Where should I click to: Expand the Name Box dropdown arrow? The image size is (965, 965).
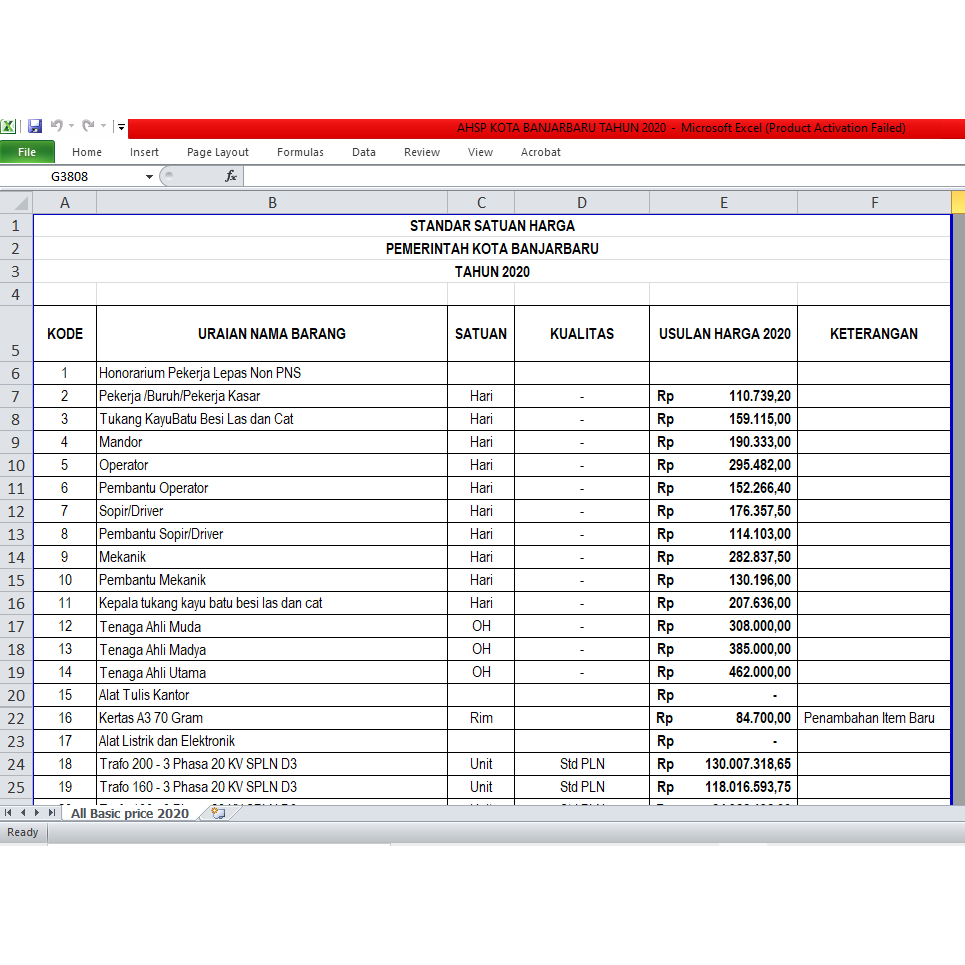click(149, 177)
